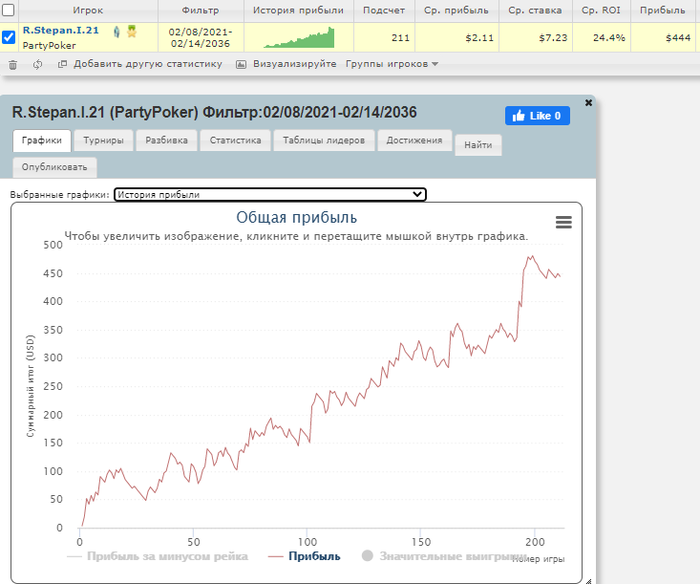This screenshot has width=700, height=584.
Task: Click the player figure icon next to R.Stepan.I.21
Action: (x=117, y=32)
